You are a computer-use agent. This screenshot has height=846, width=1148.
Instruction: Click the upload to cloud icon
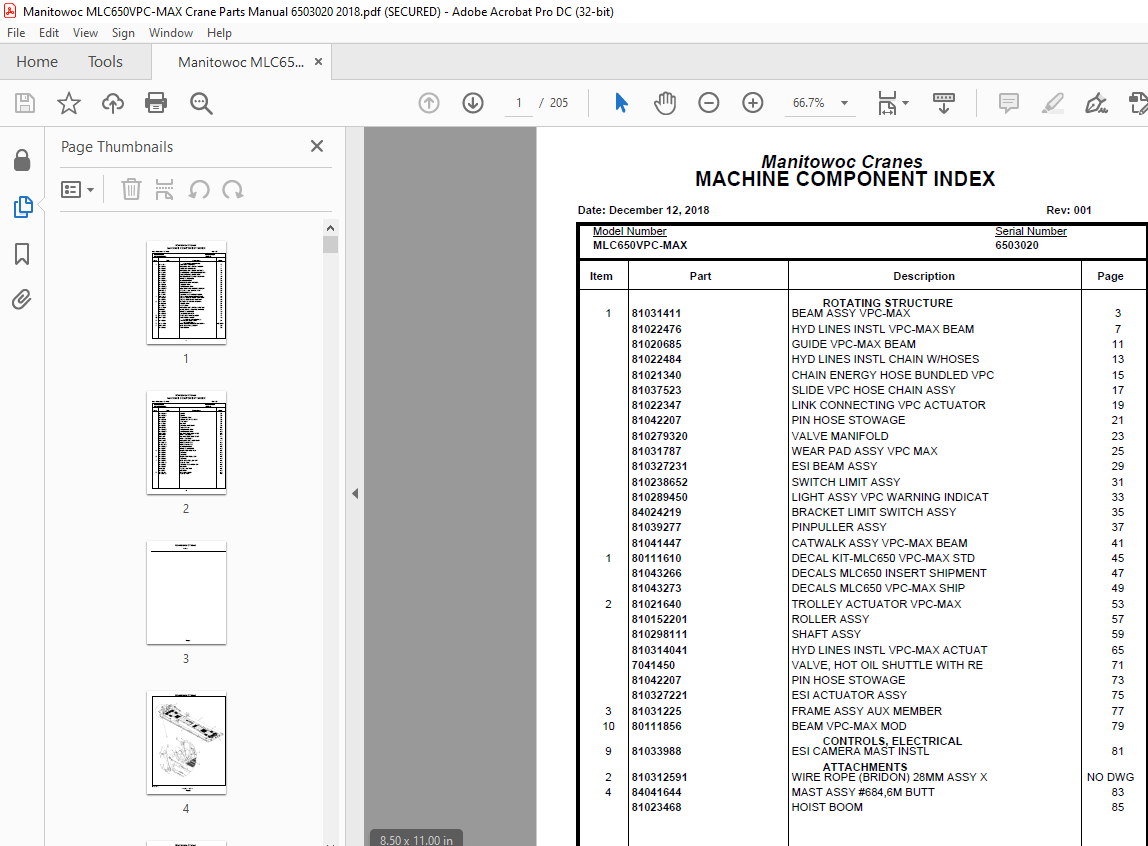pos(113,103)
